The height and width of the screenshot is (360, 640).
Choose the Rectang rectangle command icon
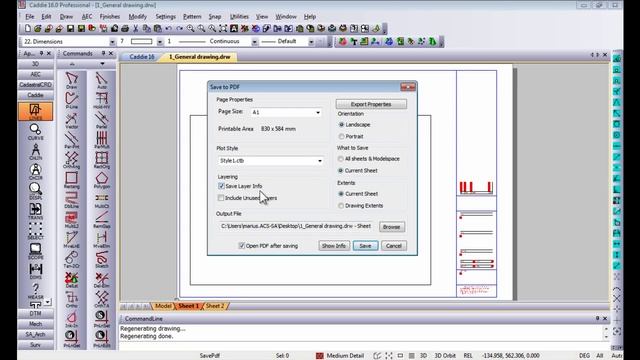(71, 180)
